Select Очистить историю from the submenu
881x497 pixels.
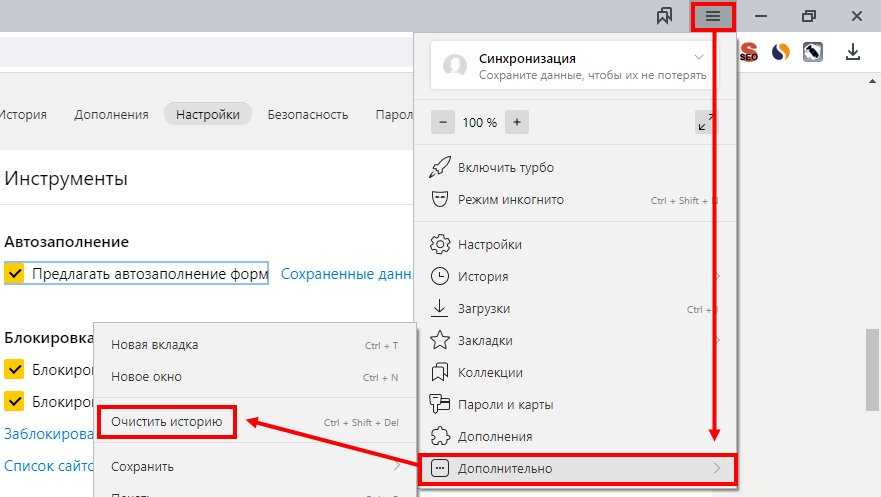[x=166, y=422]
